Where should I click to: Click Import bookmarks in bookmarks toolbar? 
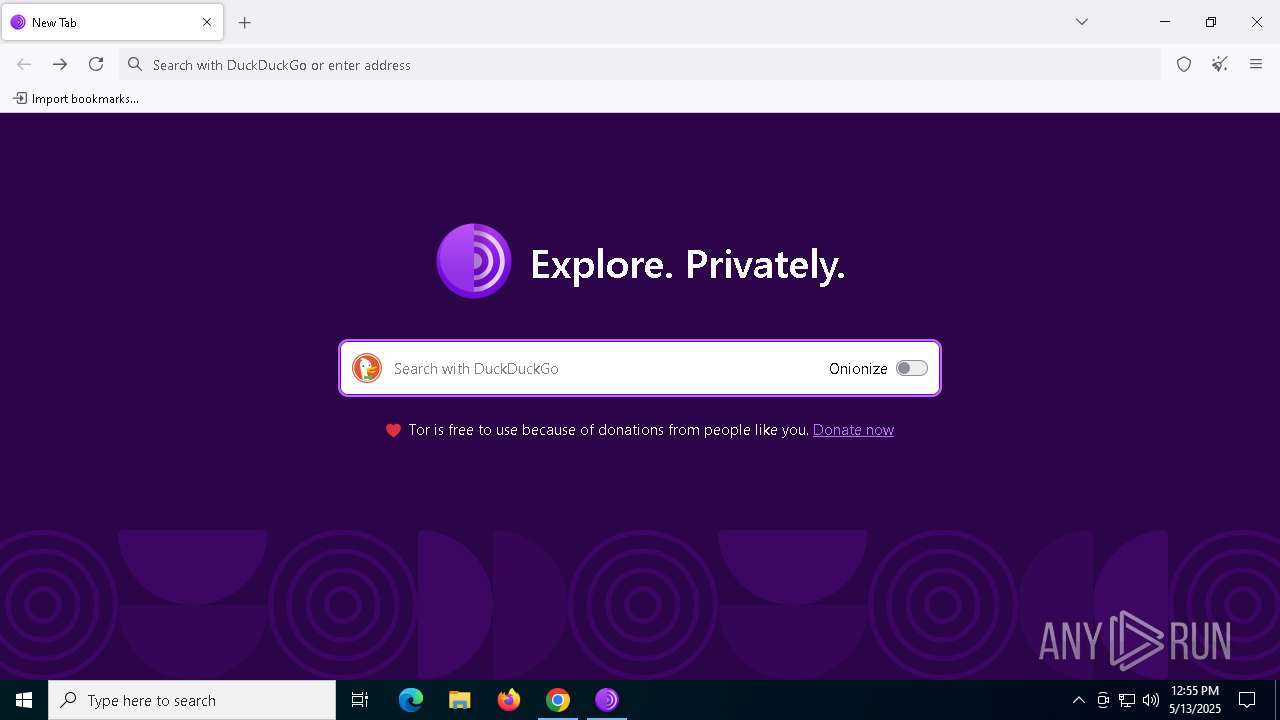point(76,98)
